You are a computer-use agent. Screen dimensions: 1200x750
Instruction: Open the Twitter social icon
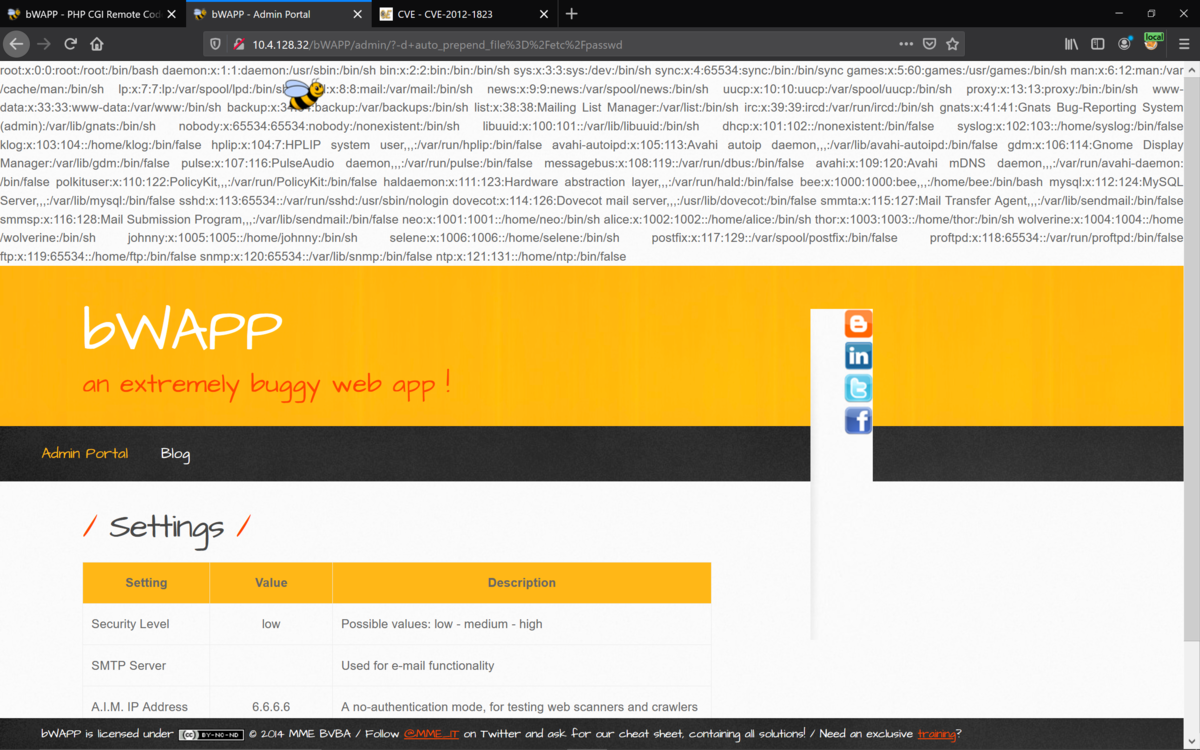(858, 388)
